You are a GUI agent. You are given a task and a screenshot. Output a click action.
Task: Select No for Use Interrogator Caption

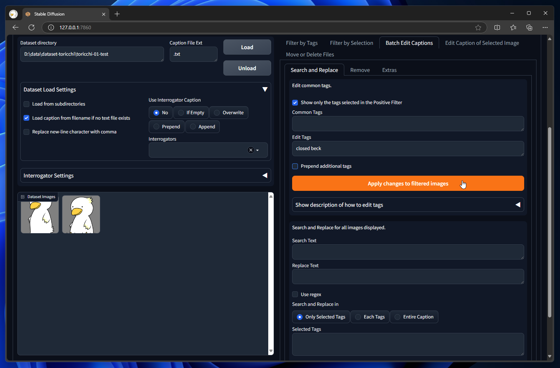point(160,113)
